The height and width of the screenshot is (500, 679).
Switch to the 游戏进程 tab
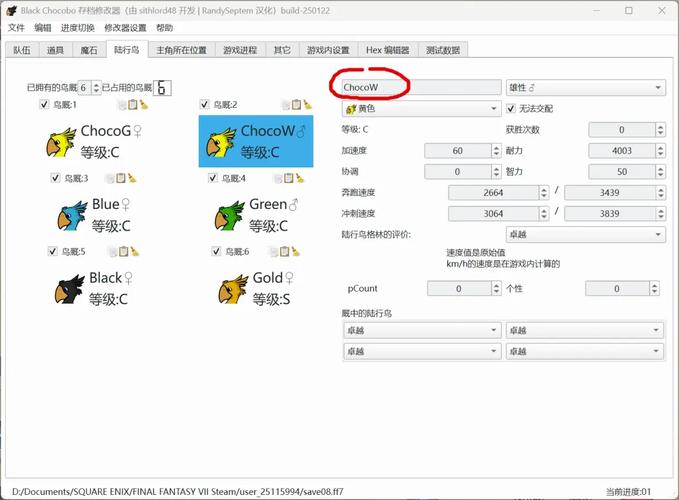click(240, 50)
